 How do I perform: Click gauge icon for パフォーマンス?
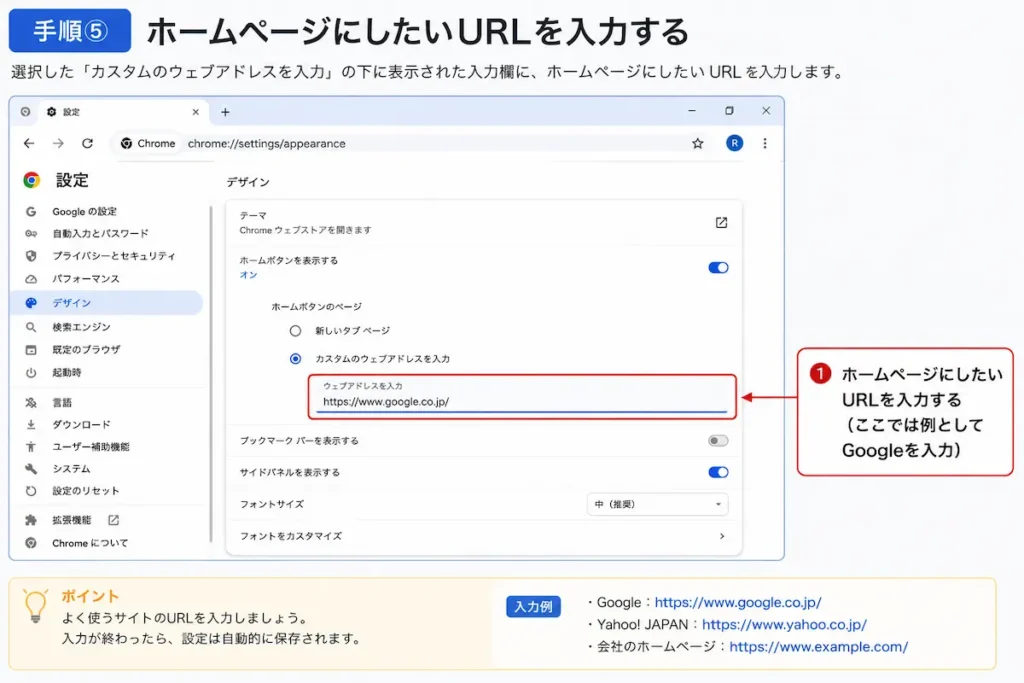coord(31,279)
